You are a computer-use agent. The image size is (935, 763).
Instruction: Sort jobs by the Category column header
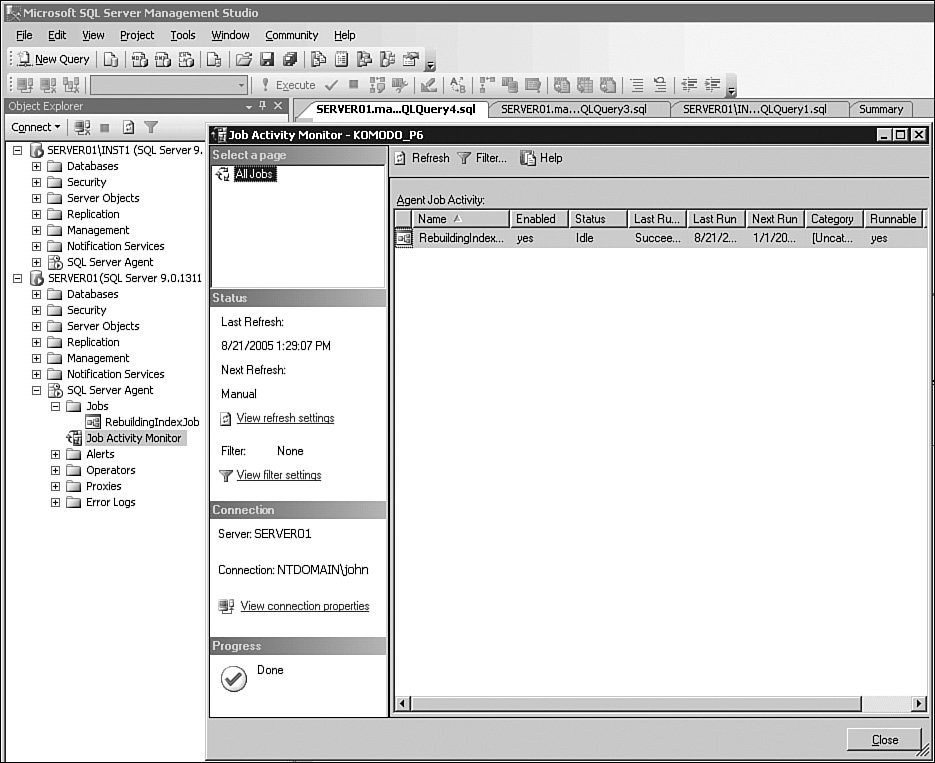tap(834, 219)
